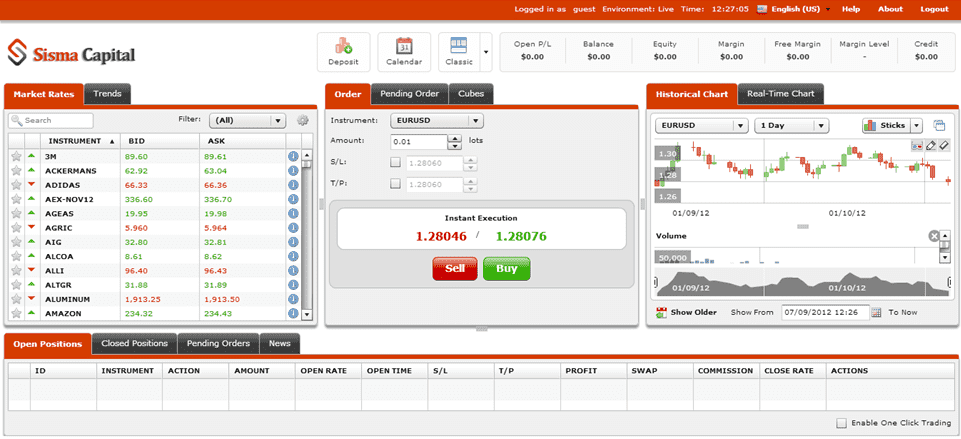The height and width of the screenshot is (439, 961).
Task: Click the Volume panel scrollbar thumb
Action: coord(944,246)
